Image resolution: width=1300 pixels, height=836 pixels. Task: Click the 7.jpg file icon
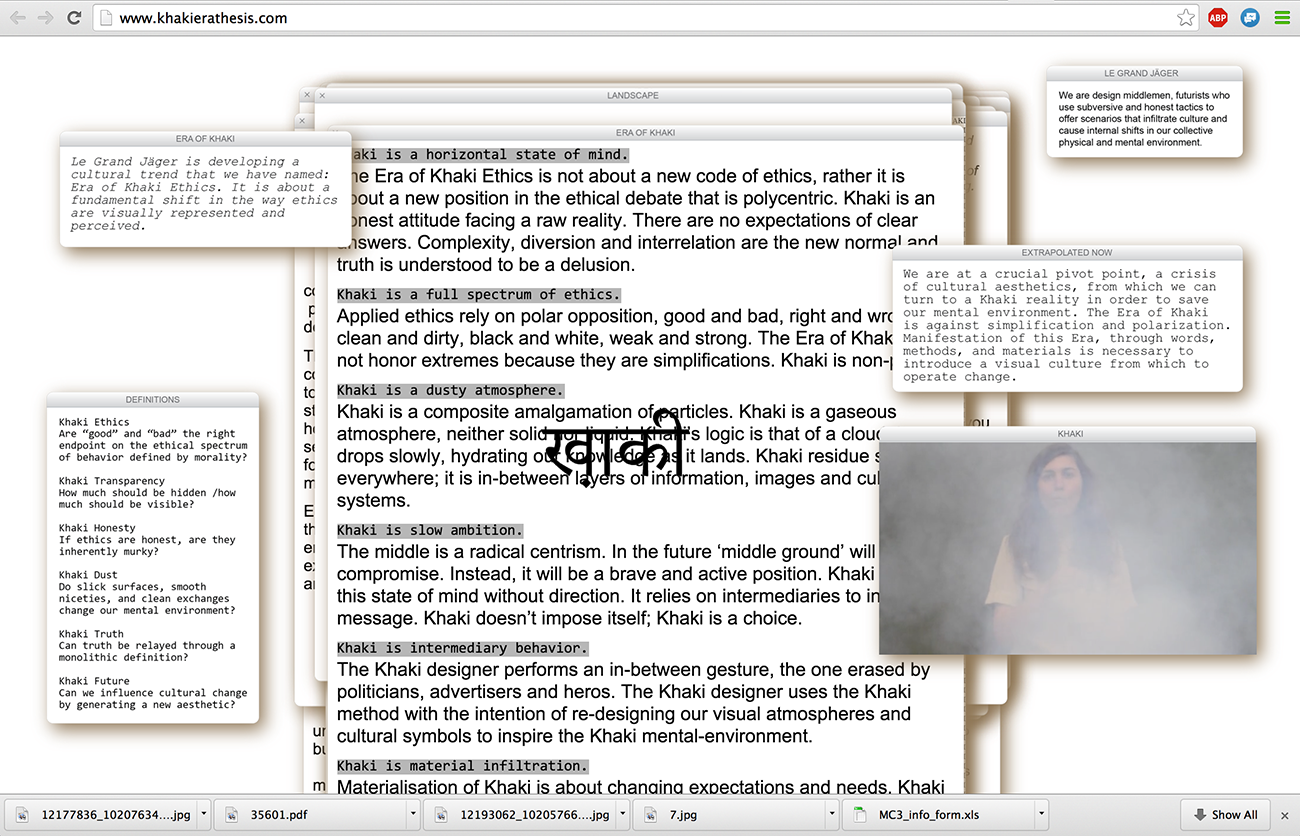click(x=652, y=815)
